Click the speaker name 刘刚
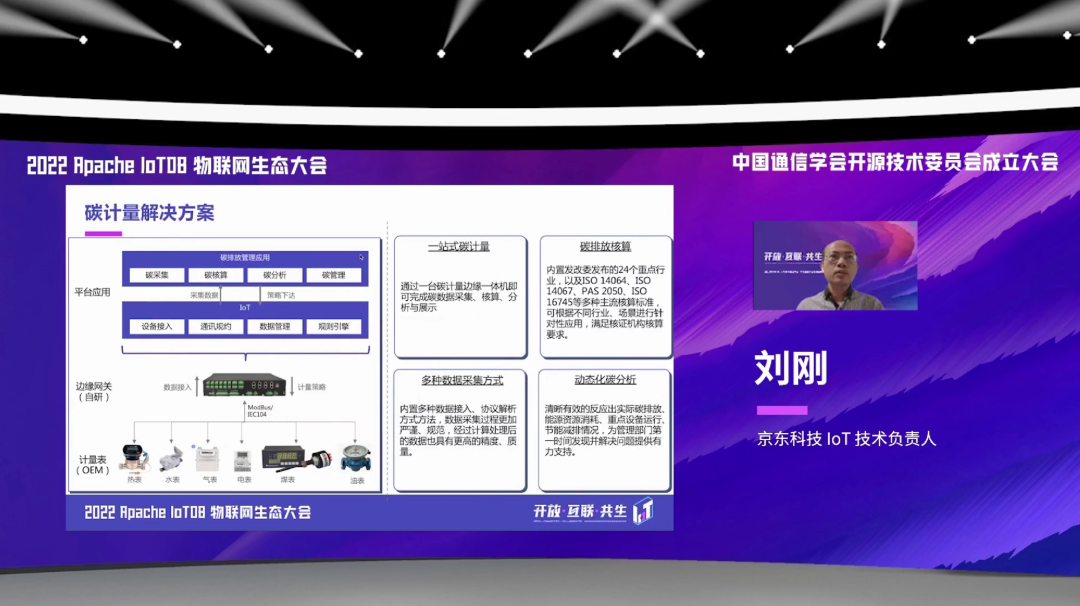This screenshot has height=606, width=1080. pos(791,368)
